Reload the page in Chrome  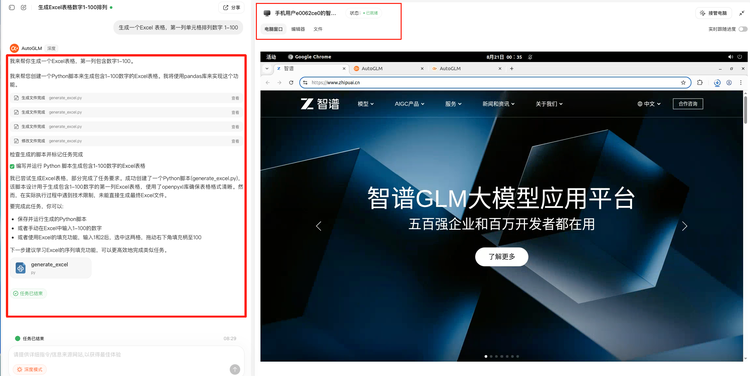(x=291, y=82)
